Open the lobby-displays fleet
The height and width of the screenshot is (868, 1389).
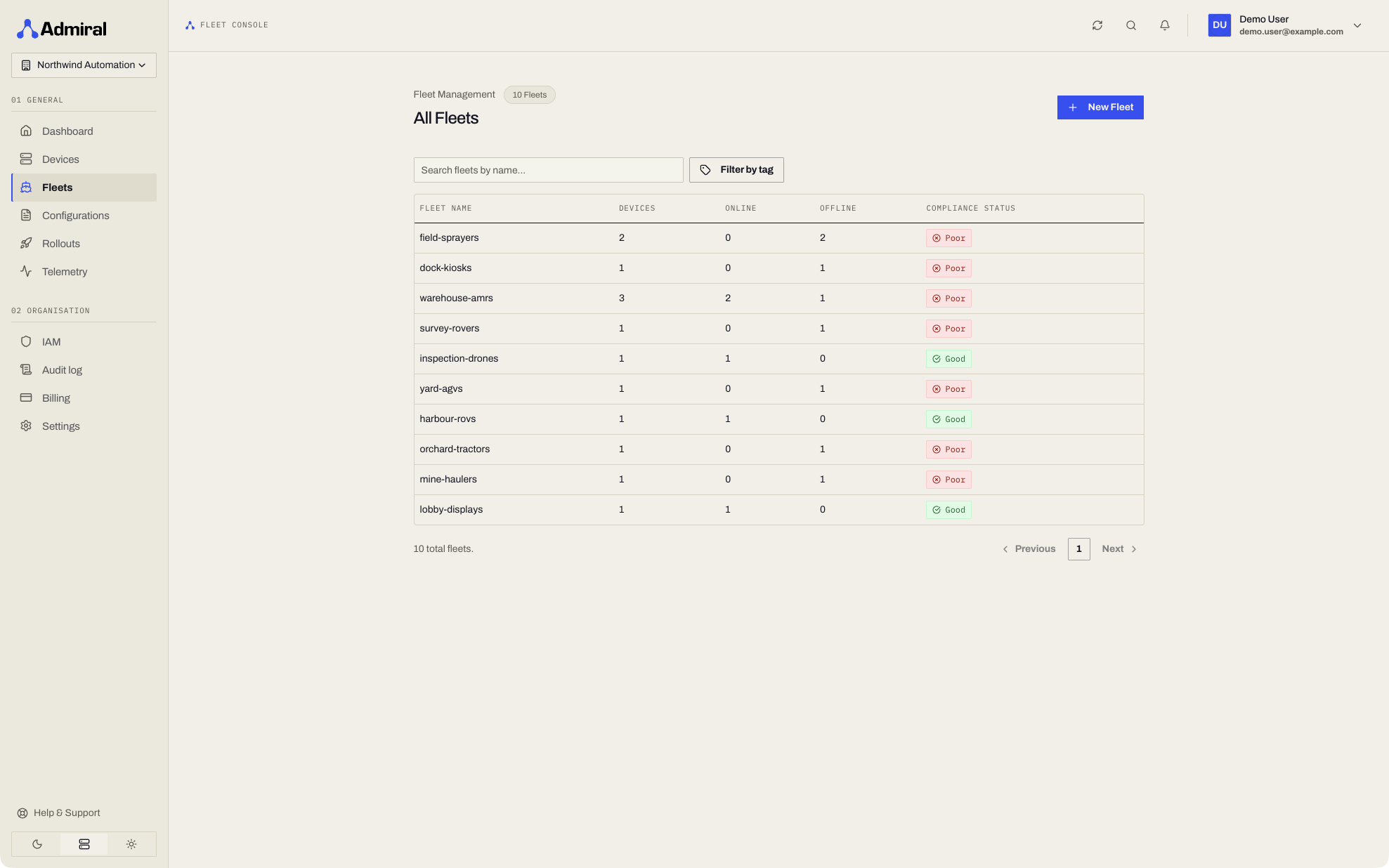pyautogui.click(x=778, y=510)
